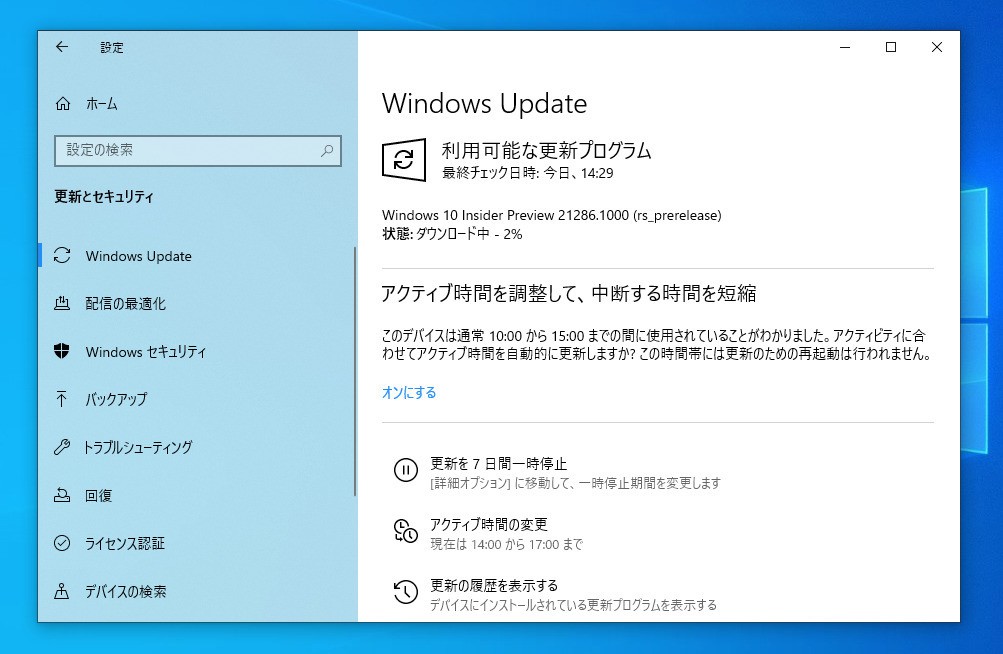The height and width of the screenshot is (654, 1003).
Task: Click the sidebar vertical scrollbar
Action: [x=354, y=371]
